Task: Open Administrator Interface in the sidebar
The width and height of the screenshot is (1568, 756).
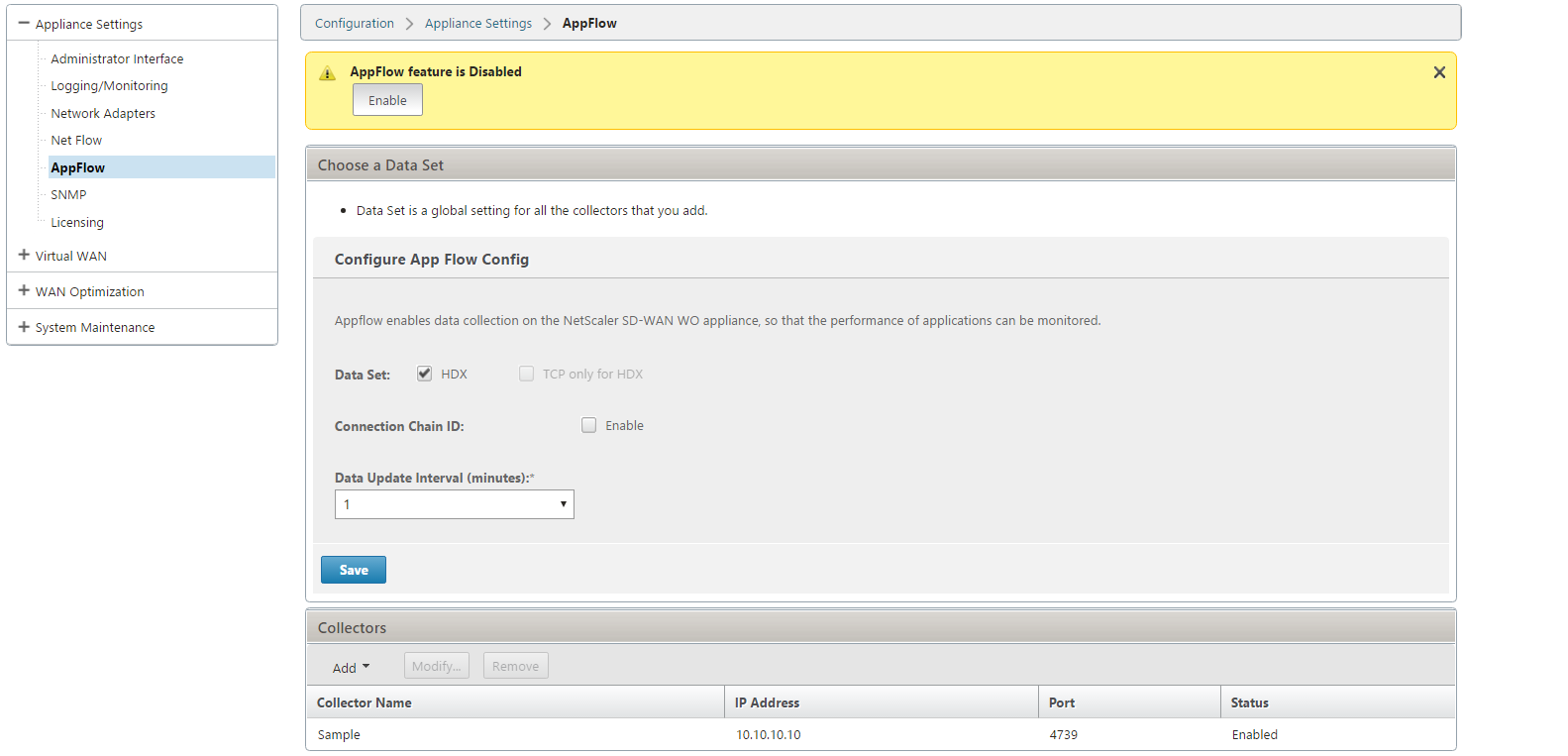Action: click(x=117, y=58)
